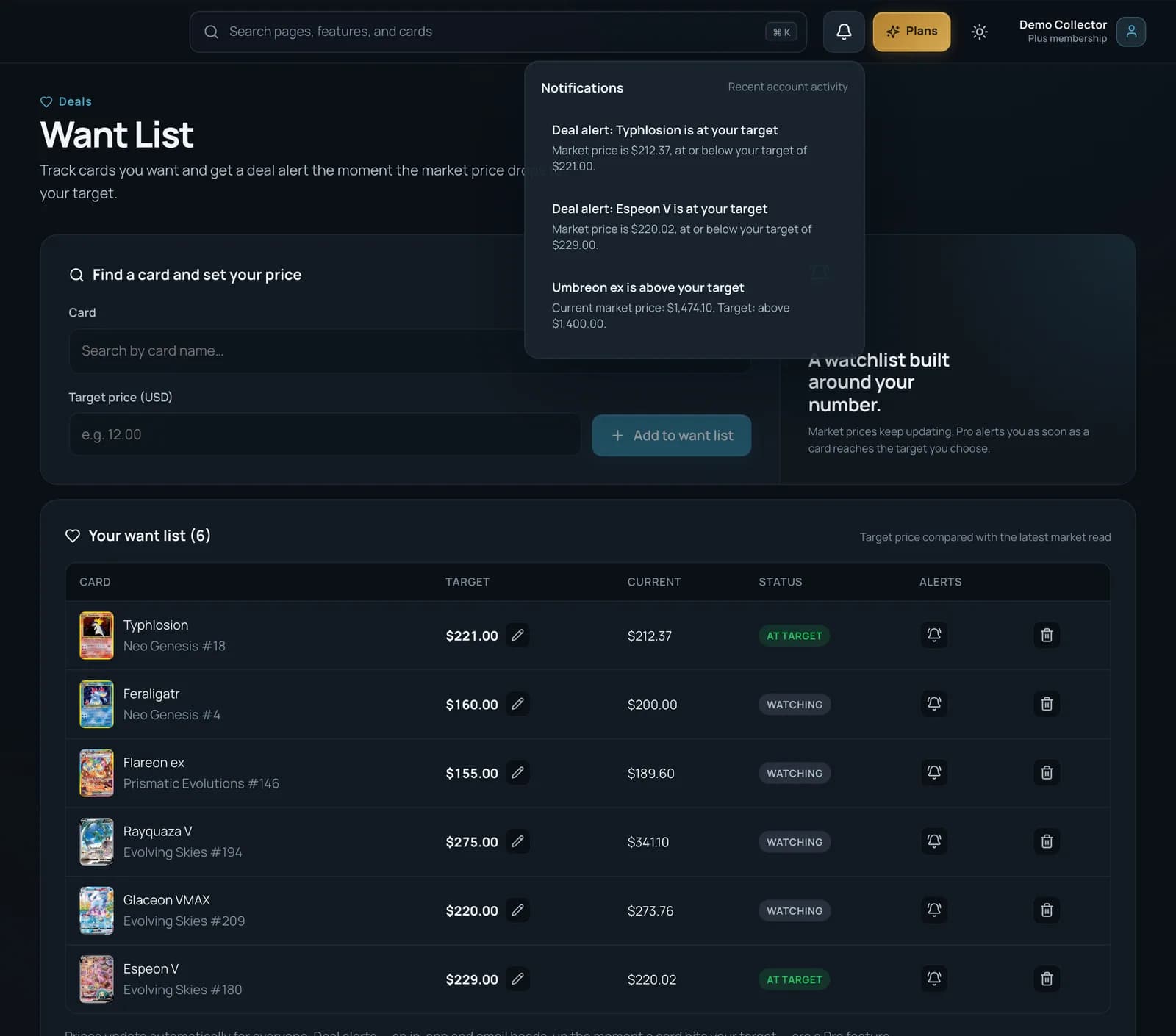This screenshot has width=1176, height=1036.
Task: Edit Glaceon VMAX target price pencil
Action: [517, 910]
